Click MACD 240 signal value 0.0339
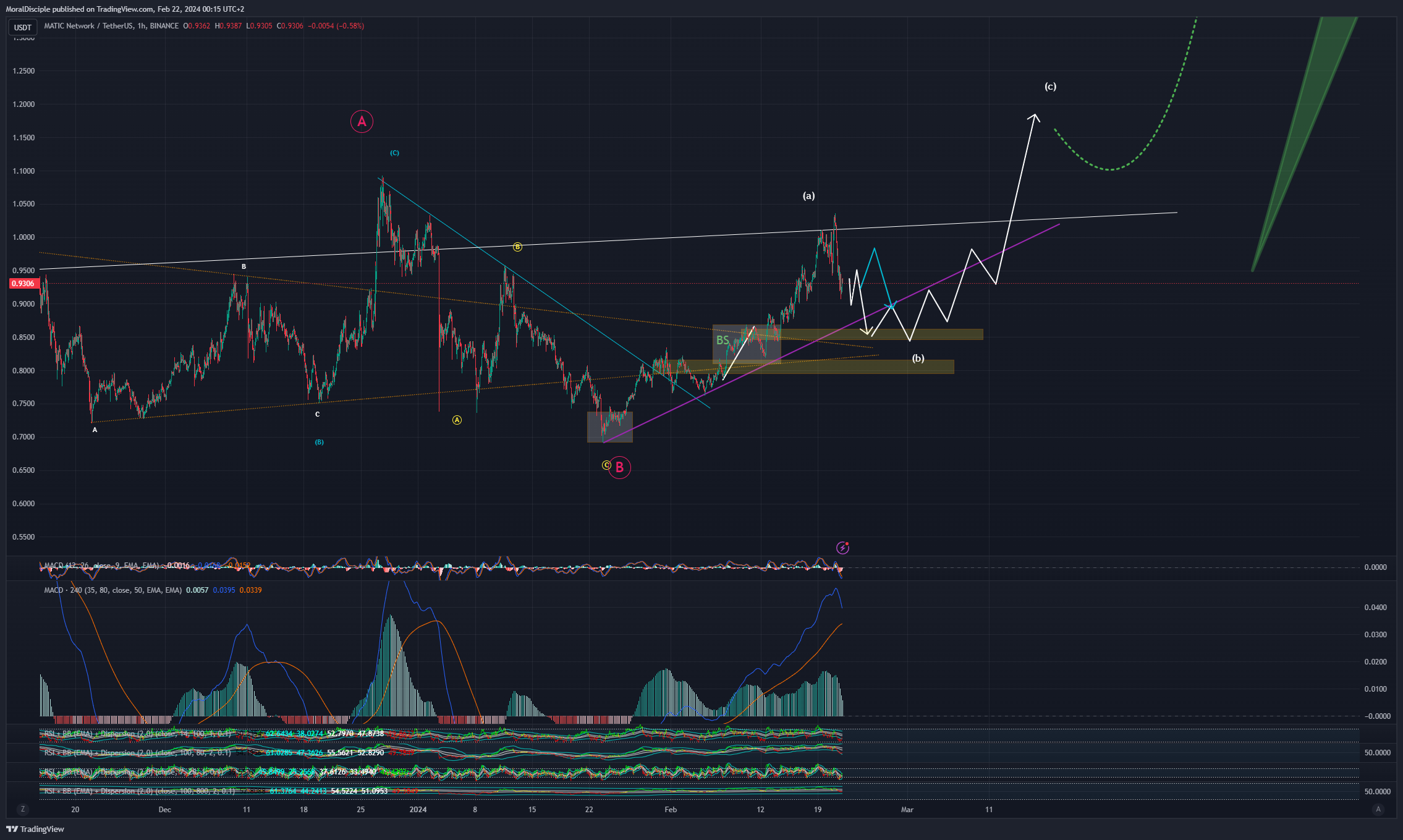This screenshot has height=840, width=1403. pyautogui.click(x=250, y=590)
